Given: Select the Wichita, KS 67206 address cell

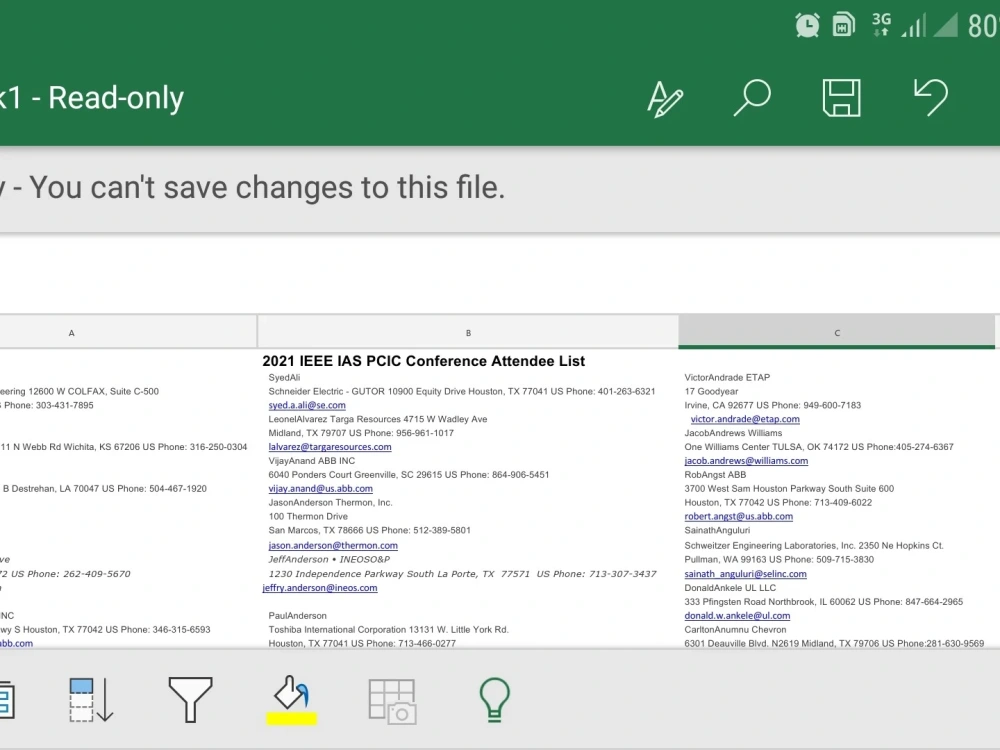Looking at the screenshot, I should (124, 447).
